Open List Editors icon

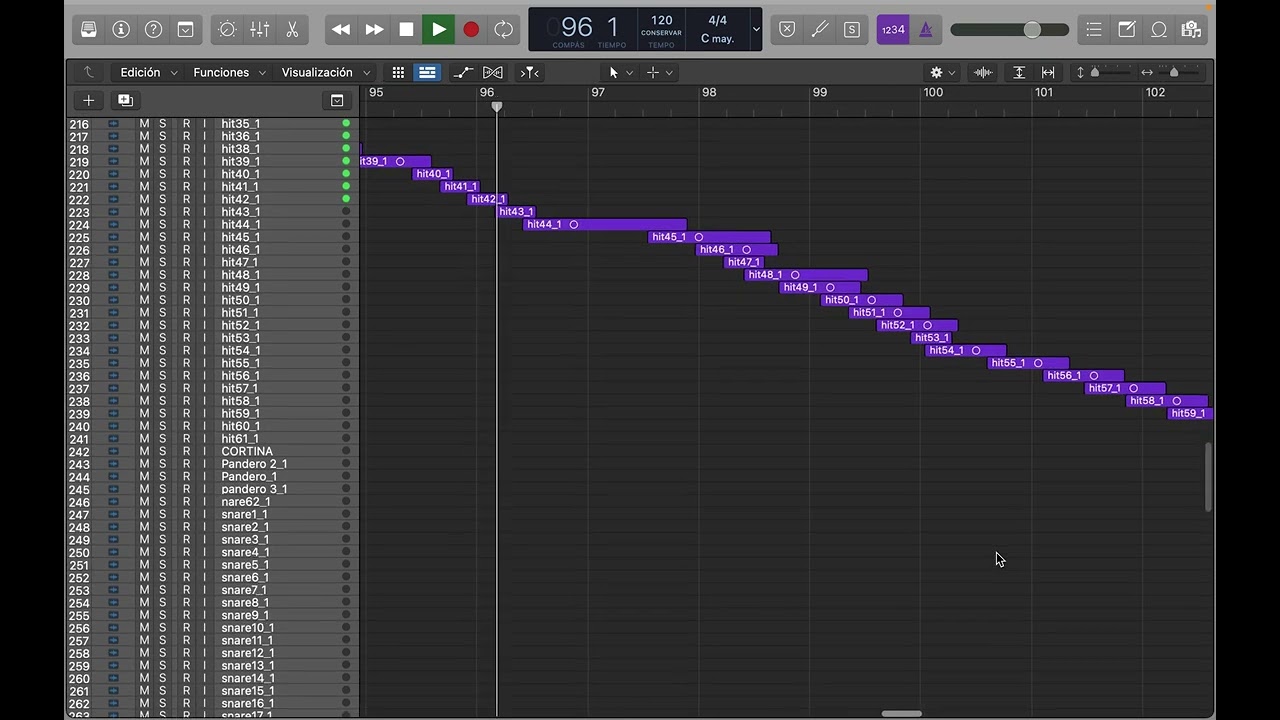1094,30
